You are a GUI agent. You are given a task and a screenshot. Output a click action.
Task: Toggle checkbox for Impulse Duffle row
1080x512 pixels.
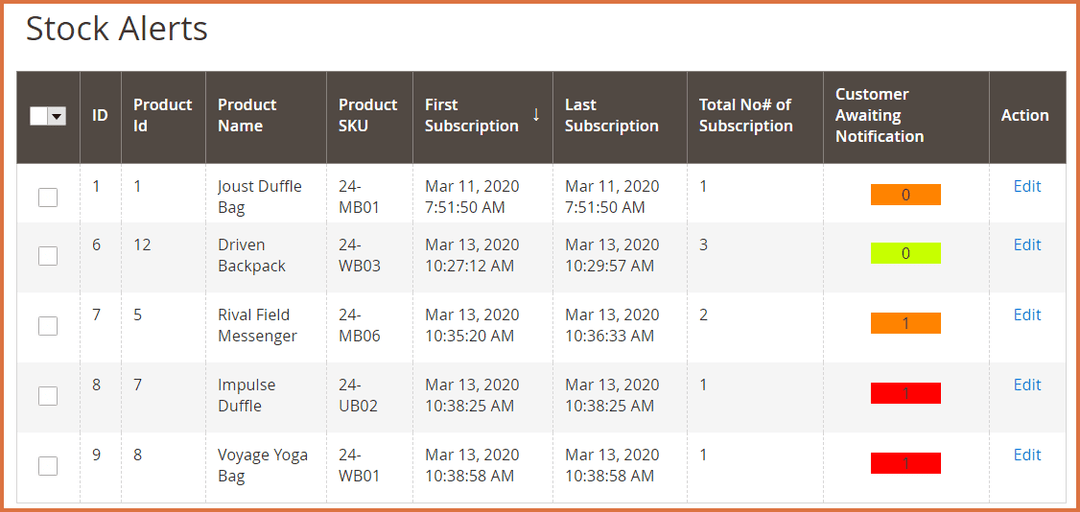click(48, 396)
